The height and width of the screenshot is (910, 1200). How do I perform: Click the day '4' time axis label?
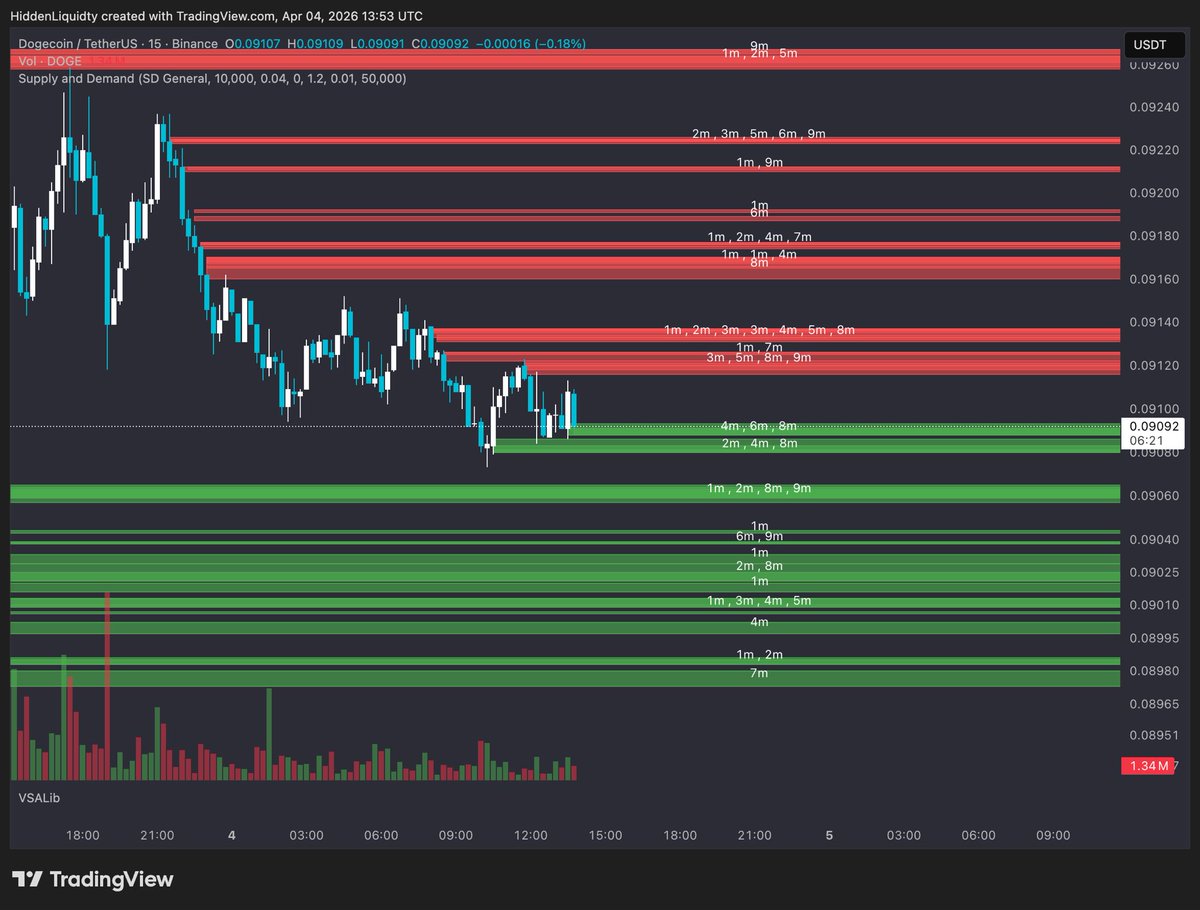(232, 835)
